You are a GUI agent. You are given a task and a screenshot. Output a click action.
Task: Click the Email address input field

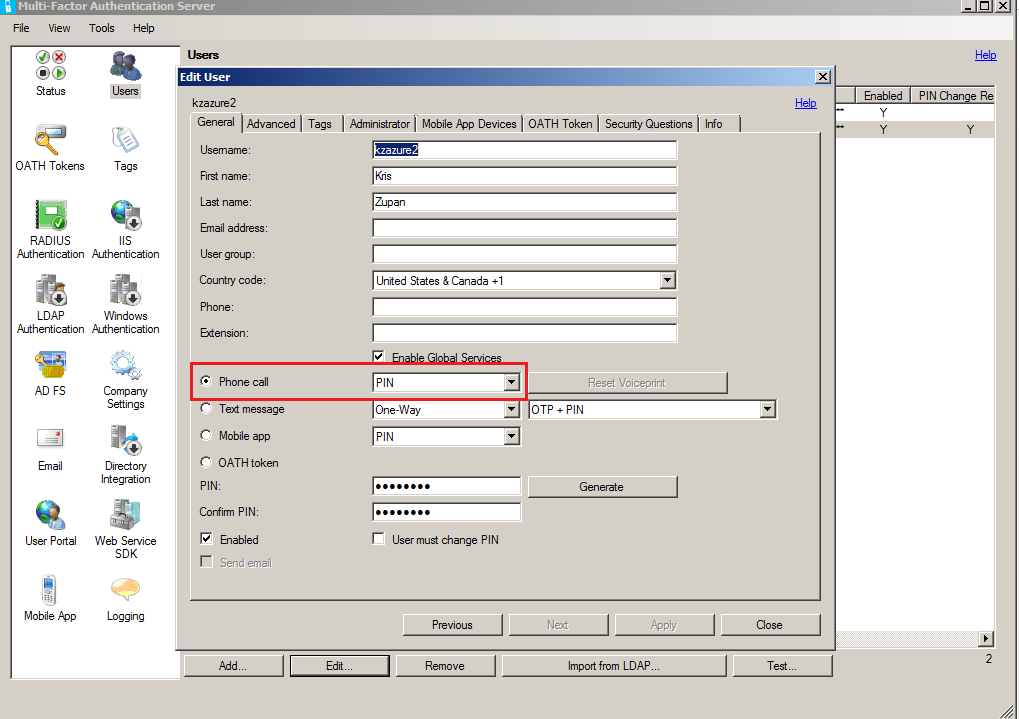tap(524, 228)
